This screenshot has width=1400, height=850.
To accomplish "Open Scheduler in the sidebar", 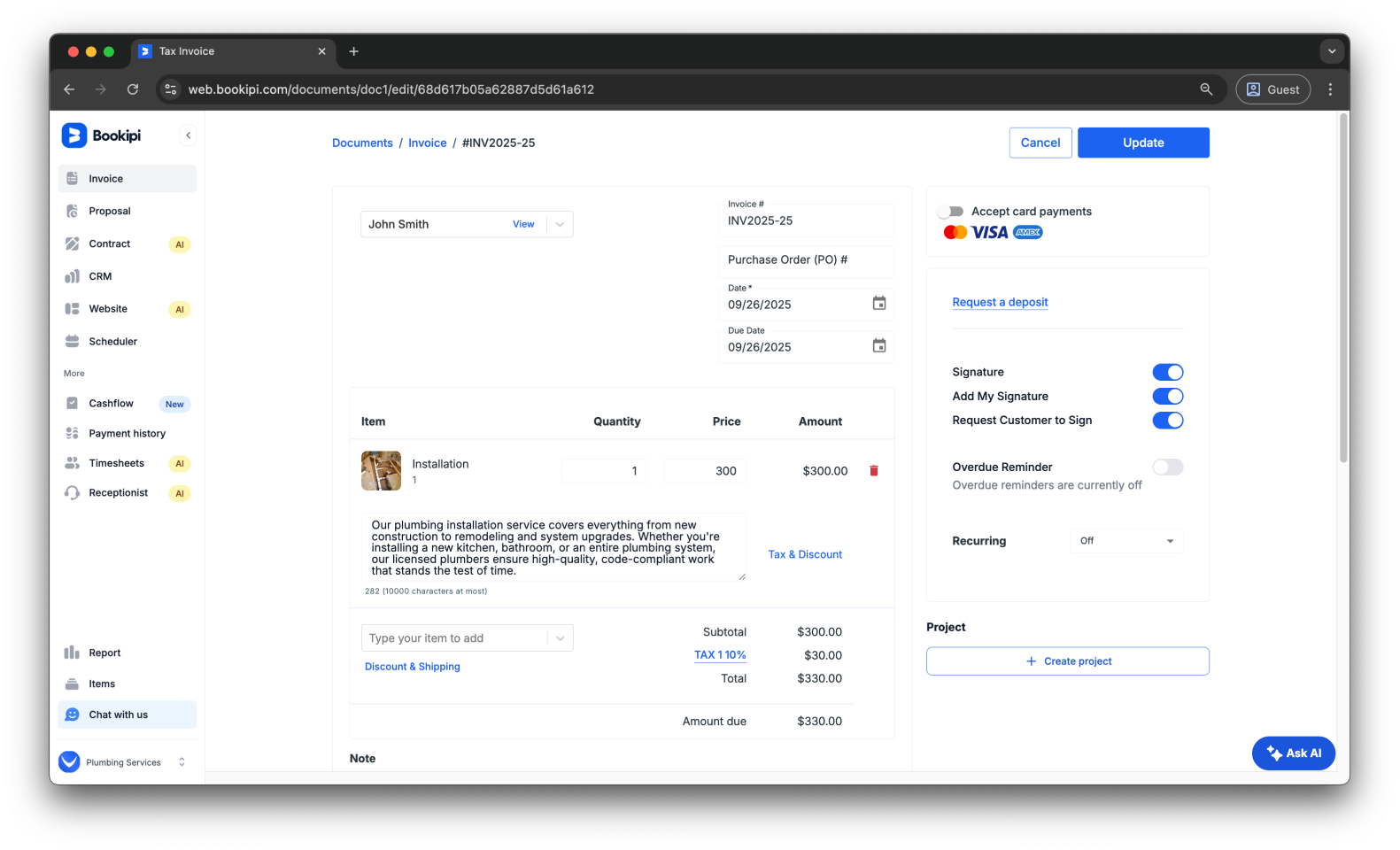I will click(128, 341).
